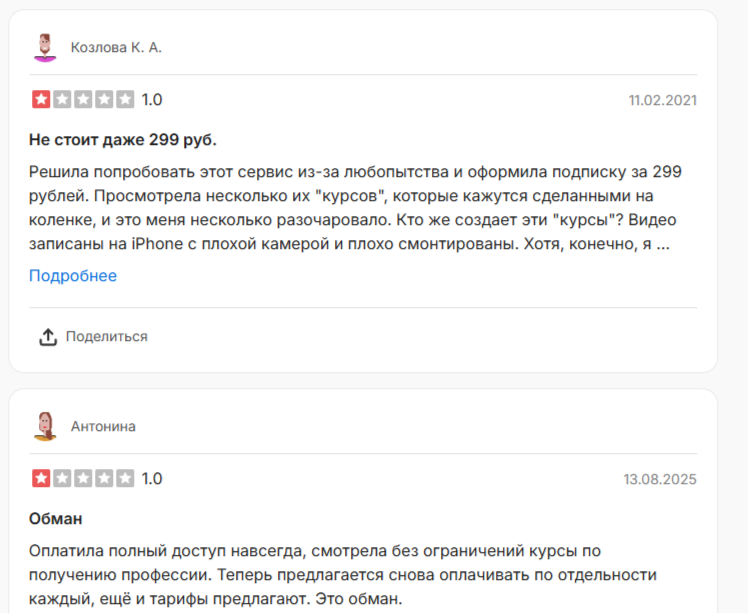Open the reviewer name Козлова К. А.
The width and height of the screenshot is (748, 613).
click(116, 47)
